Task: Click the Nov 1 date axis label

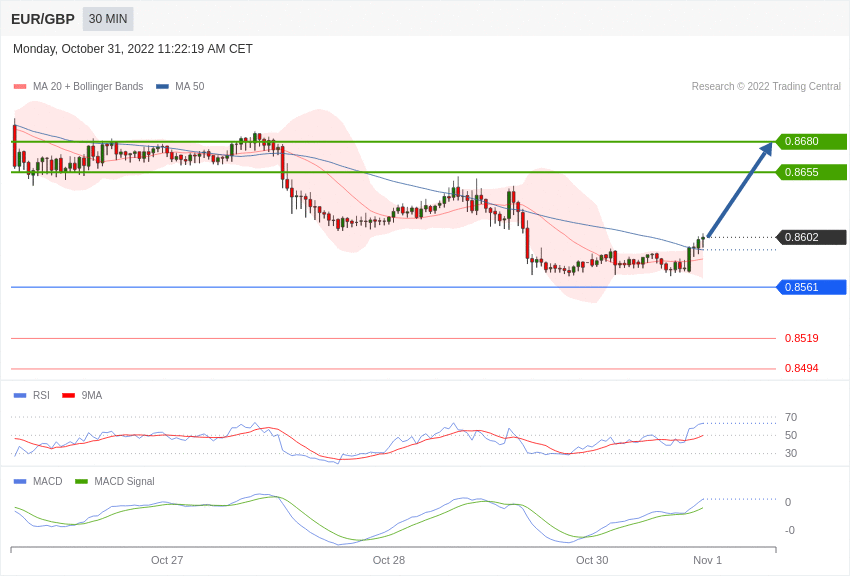Action: 707,560
